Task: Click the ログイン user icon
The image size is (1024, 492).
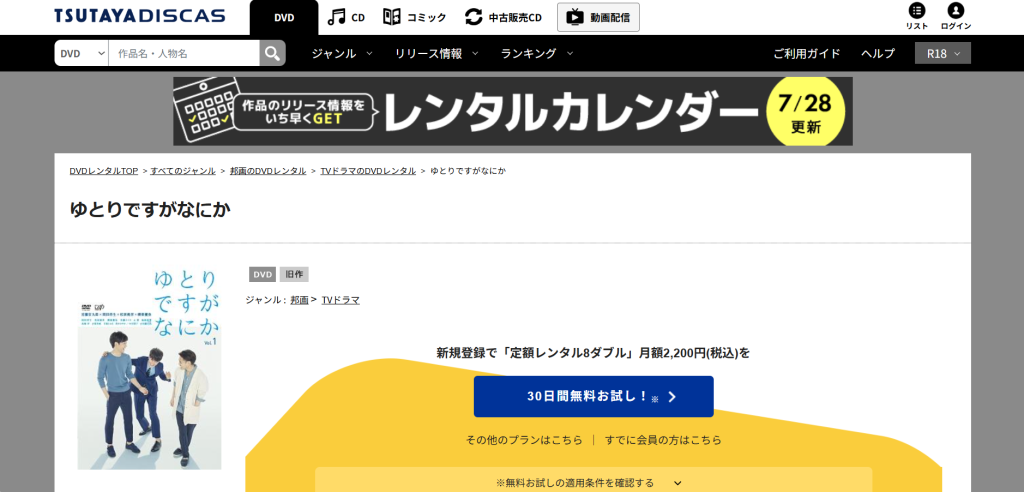Action: click(x=956, y=17)
